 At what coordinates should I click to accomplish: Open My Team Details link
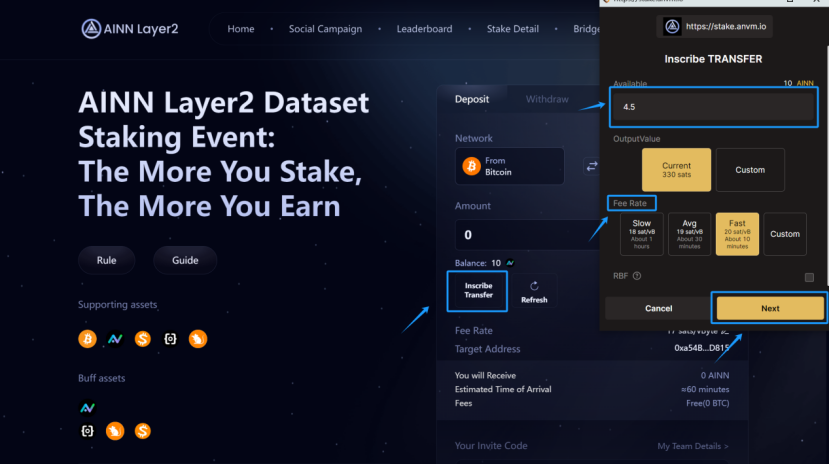[693, 446]
